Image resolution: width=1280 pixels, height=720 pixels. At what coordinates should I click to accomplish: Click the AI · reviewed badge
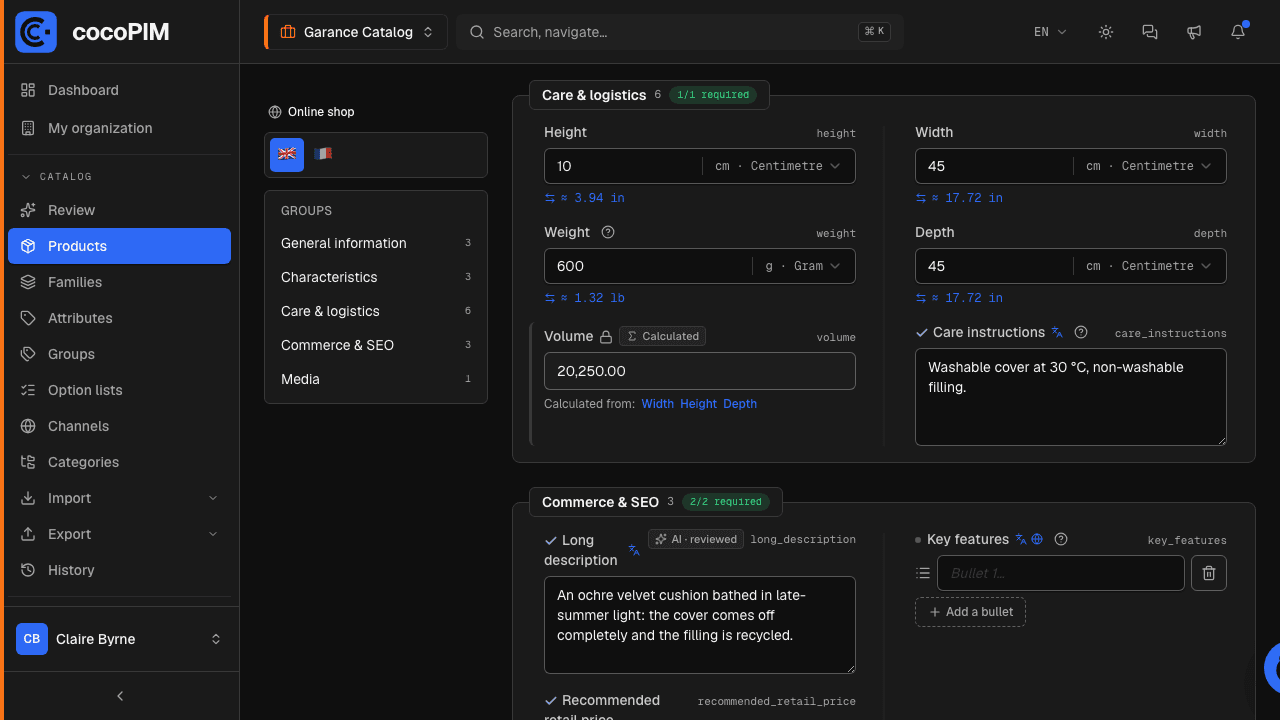[696, 539]
